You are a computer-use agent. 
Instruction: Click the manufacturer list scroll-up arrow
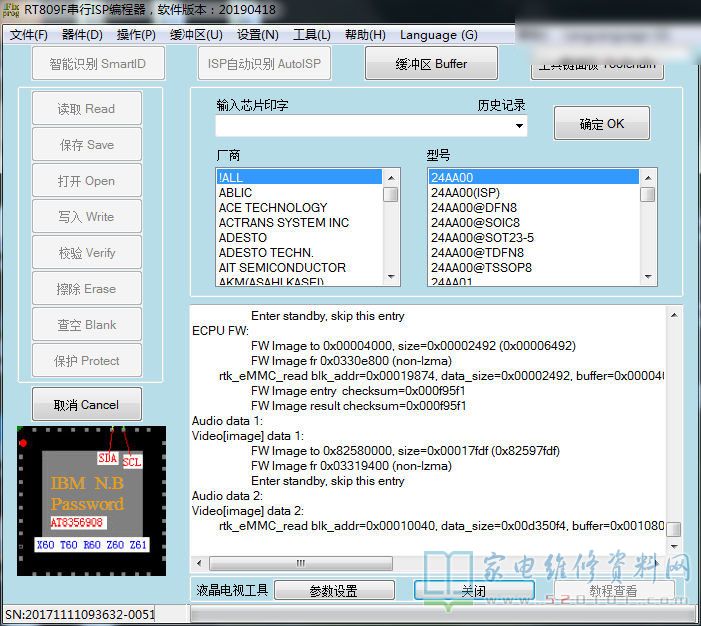click(391, 177)
